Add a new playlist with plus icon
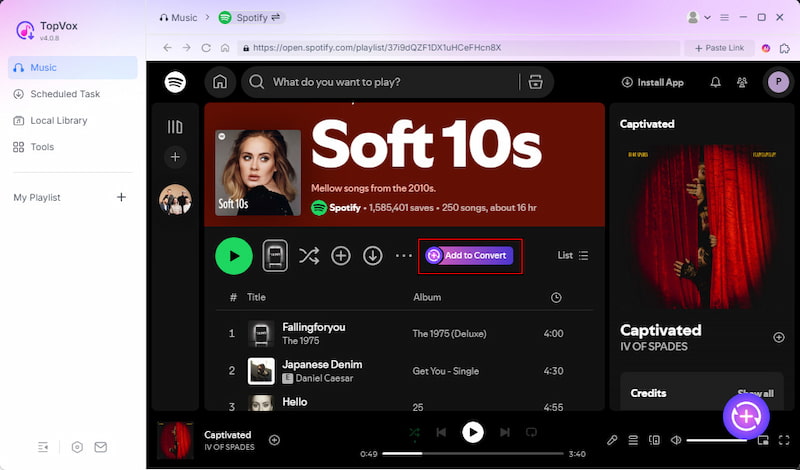This screenshot has height=470, width=800. (x=121, y=197)
